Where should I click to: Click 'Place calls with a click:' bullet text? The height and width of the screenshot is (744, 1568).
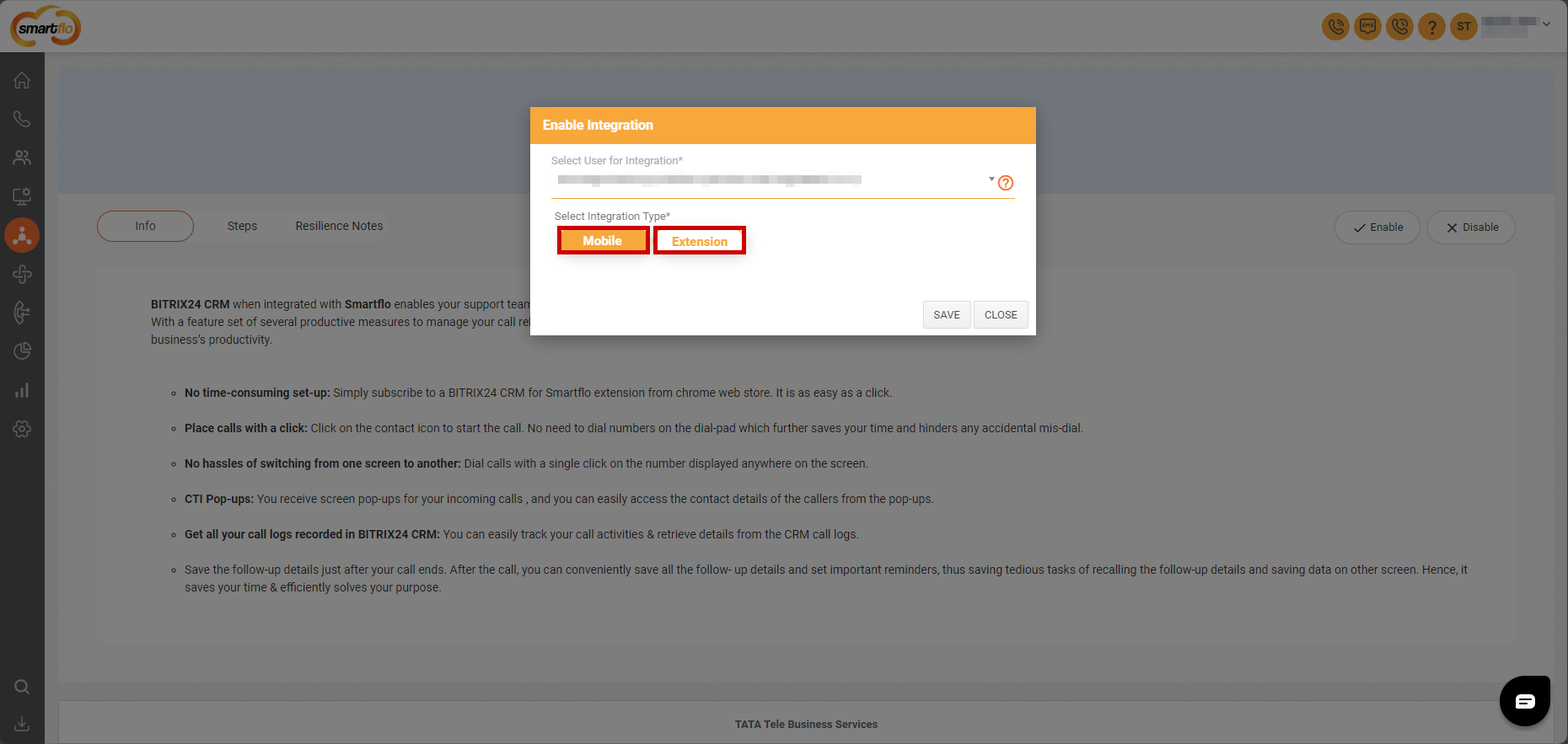246,428
